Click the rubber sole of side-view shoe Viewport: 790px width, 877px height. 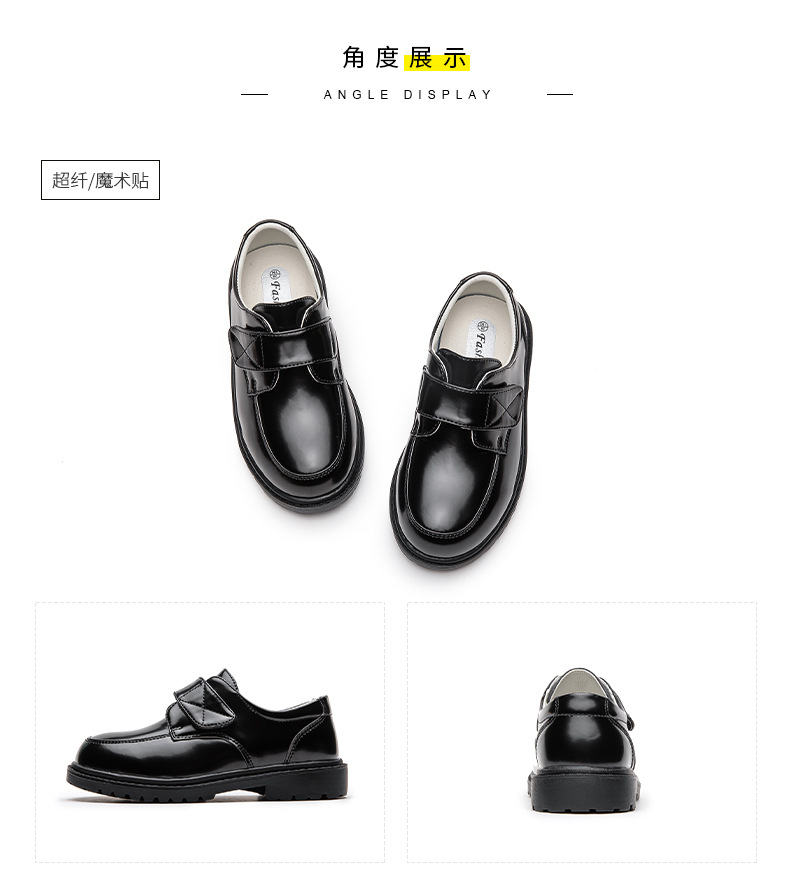pos(207,779)
